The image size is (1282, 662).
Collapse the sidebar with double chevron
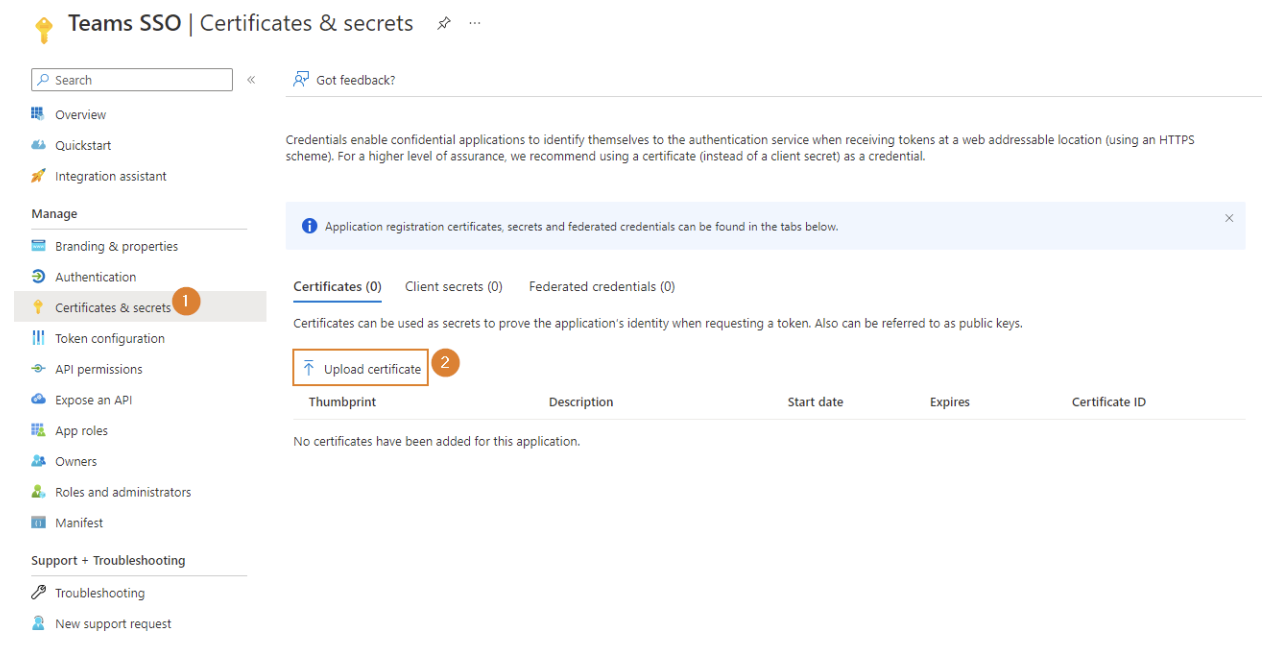coord(251,80)
